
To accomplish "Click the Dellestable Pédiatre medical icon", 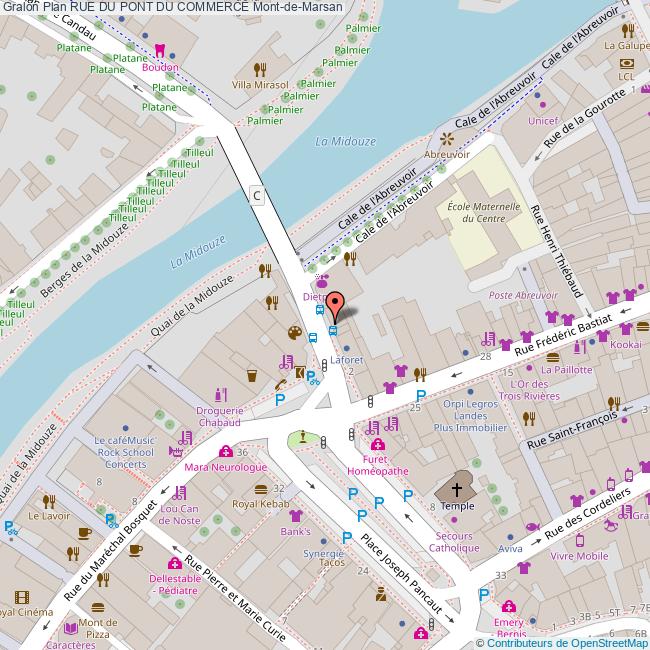I will click(174, 564).
